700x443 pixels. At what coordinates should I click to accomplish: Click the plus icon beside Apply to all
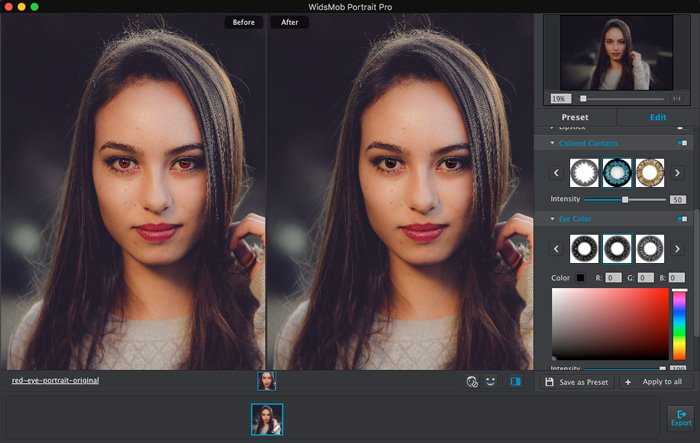coord(628,382)
